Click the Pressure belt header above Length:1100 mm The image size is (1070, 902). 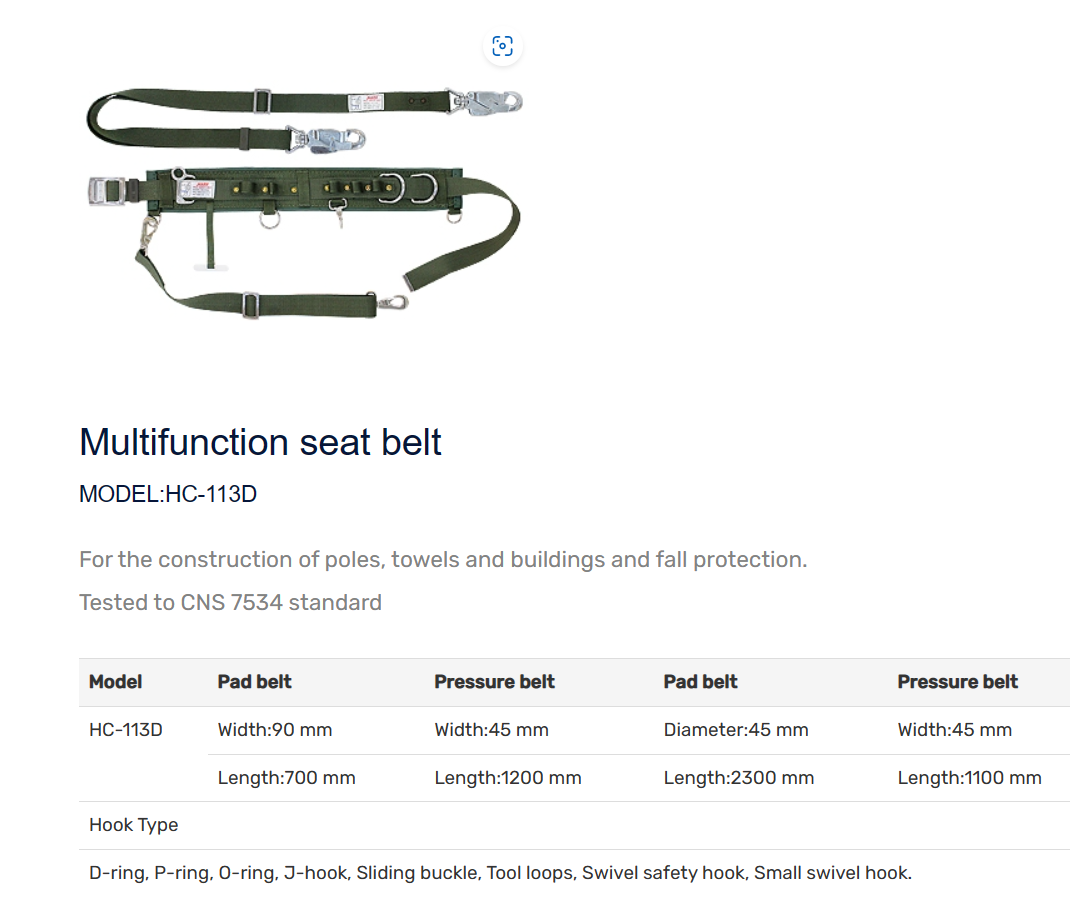(x=957, y=682)
